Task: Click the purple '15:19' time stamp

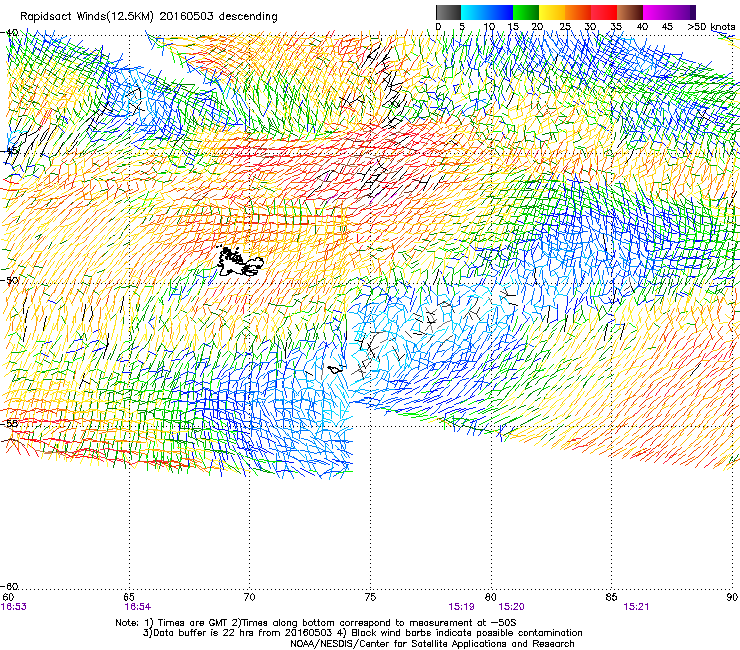Action: 461,607
